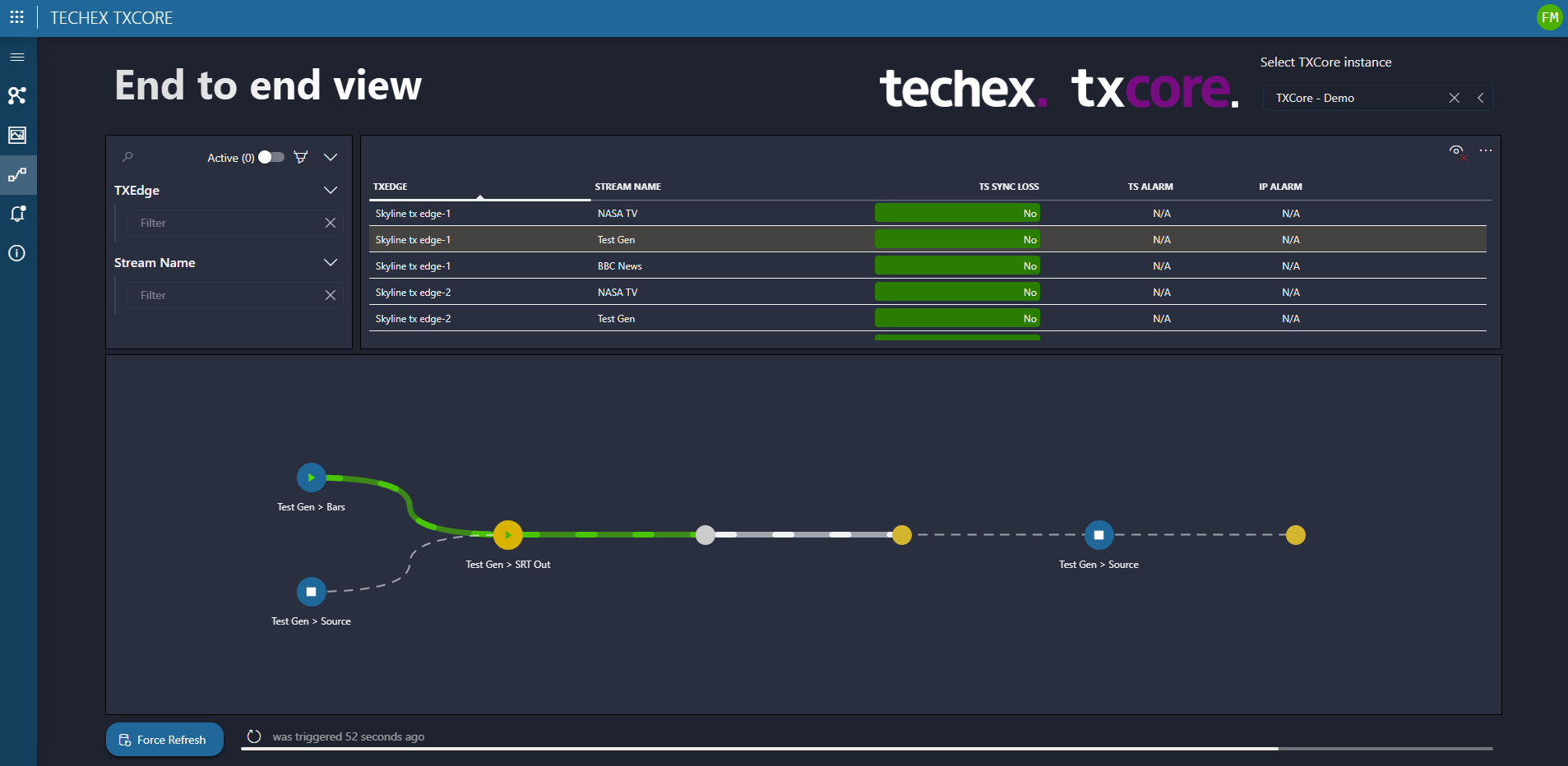The width and height of the screenshot is (1568, 766).
Task: Click green sync loss bar for BBC News
Action: click(x=957, y=265)
